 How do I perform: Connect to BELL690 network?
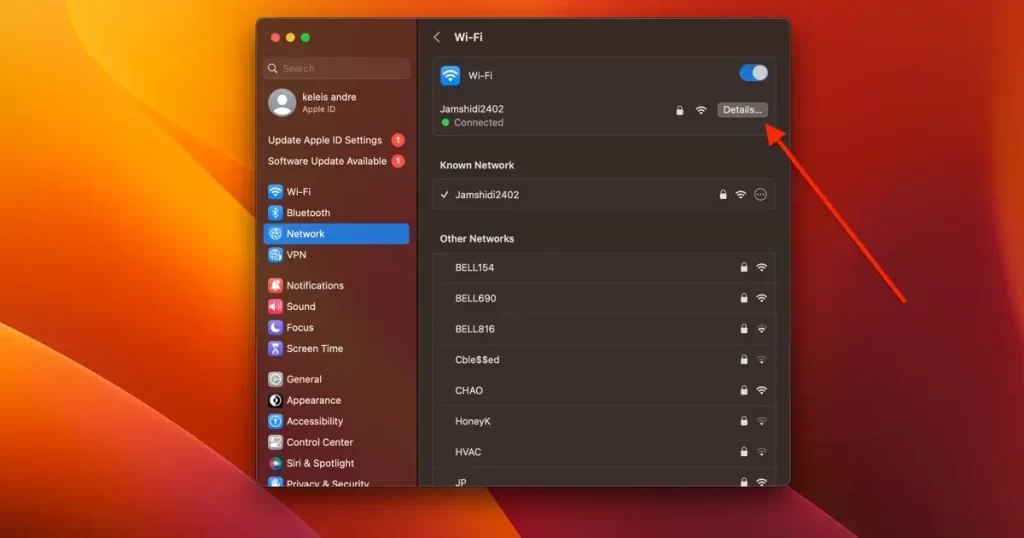pyautogui.click(x=603, y=298)
